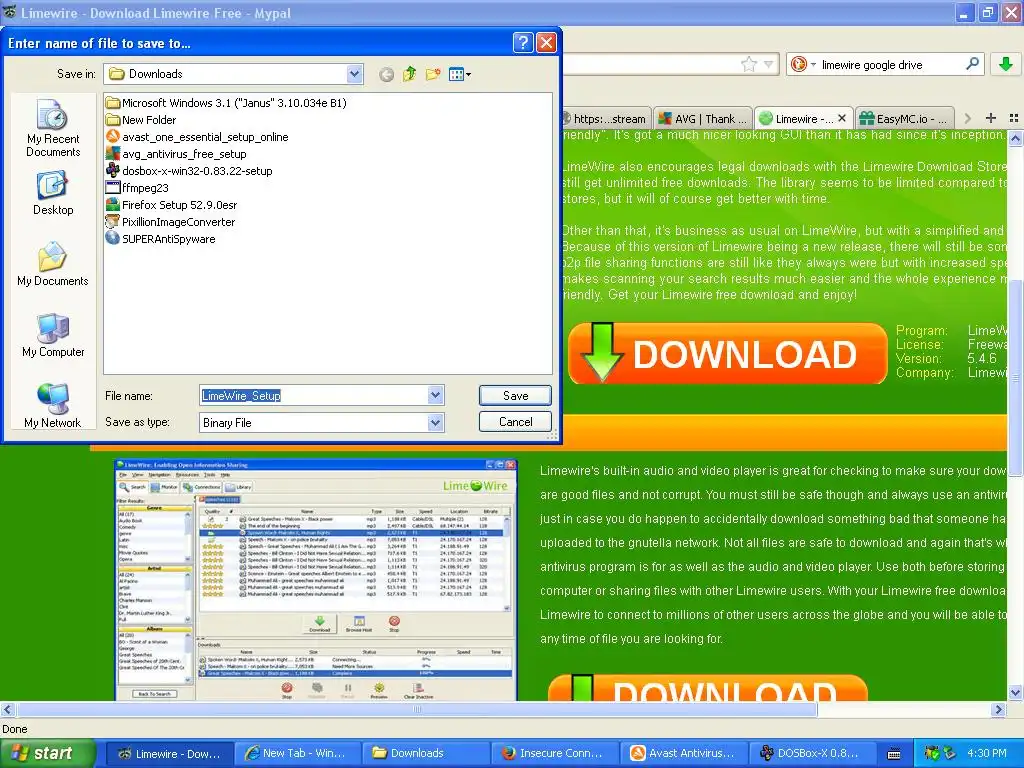Click the horizontal scrollbar right arrow
Screen dimensions: 1024x768
point(998,709)
